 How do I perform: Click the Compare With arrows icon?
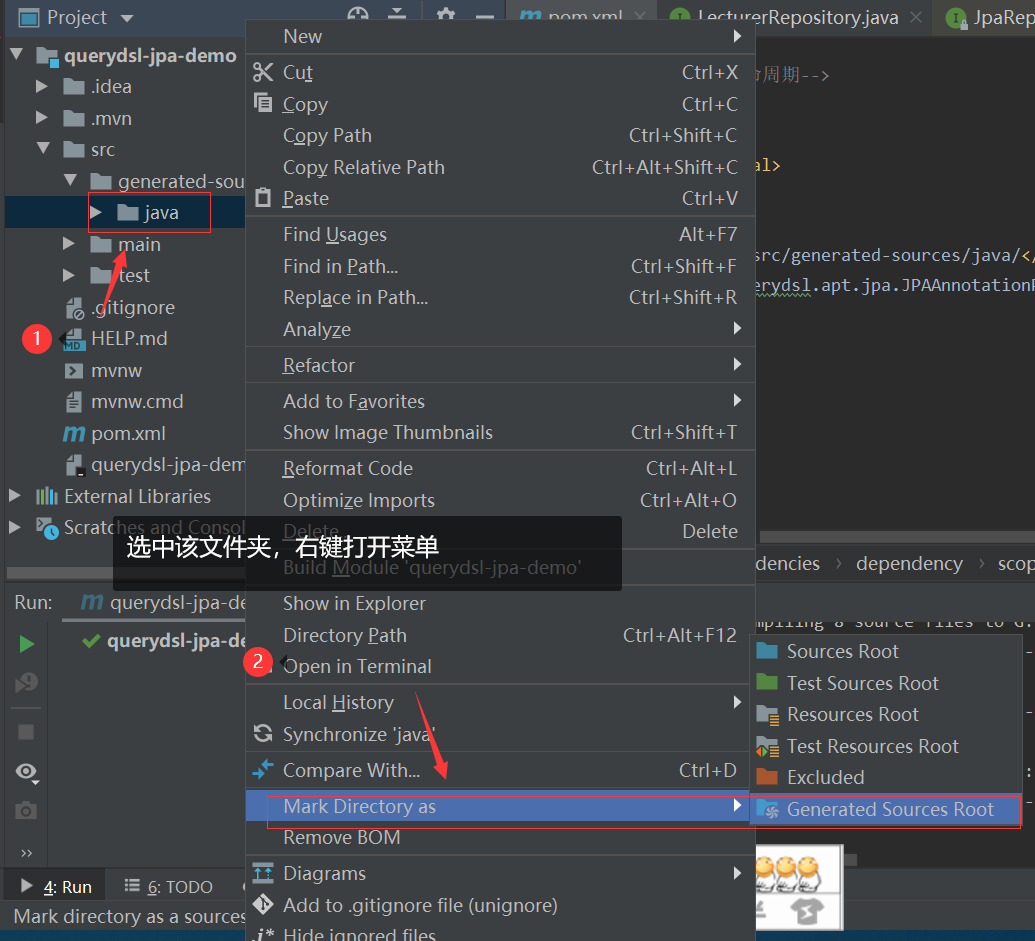[x=263, y=769]
